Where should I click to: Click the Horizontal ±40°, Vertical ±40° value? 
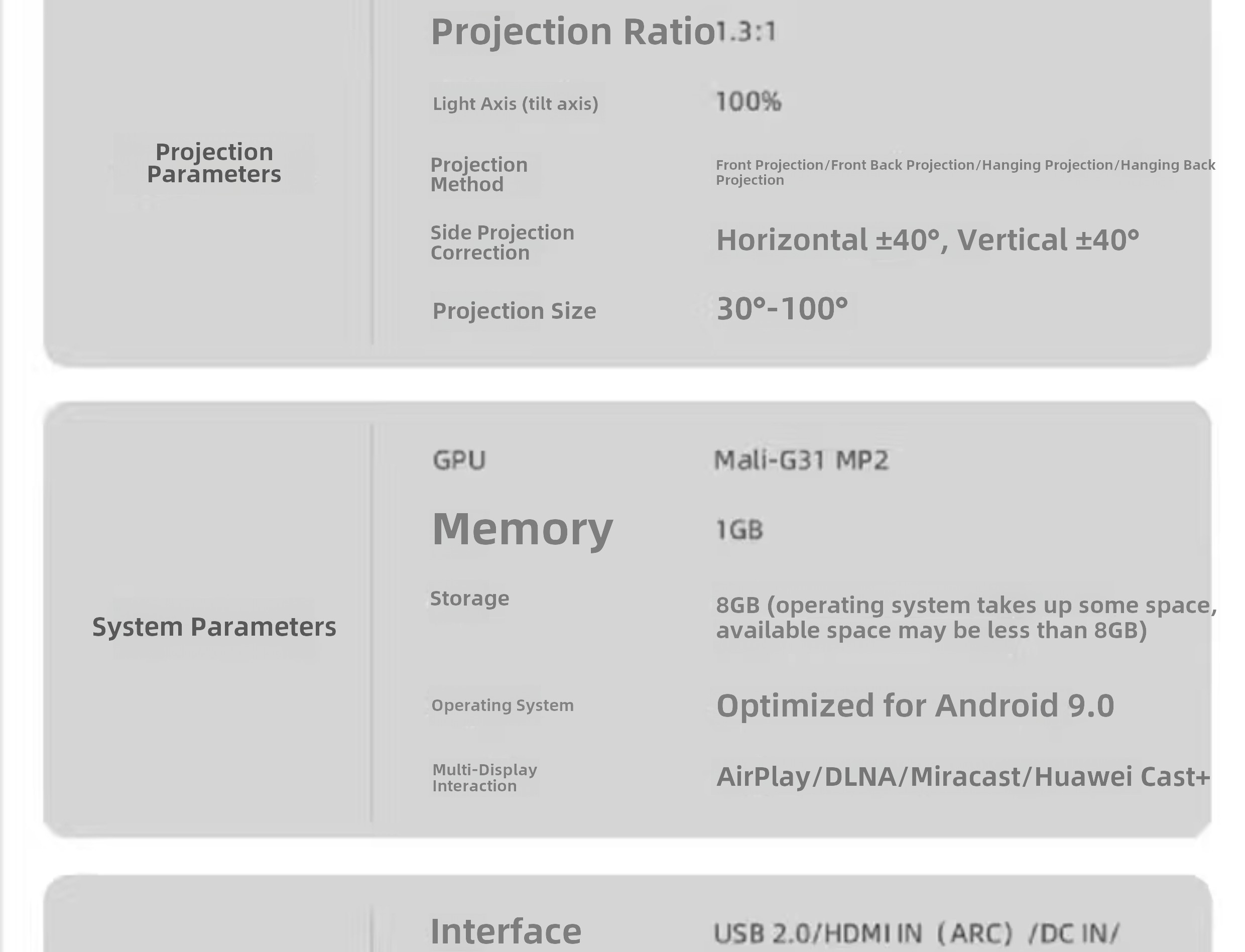tap(927, 240)
